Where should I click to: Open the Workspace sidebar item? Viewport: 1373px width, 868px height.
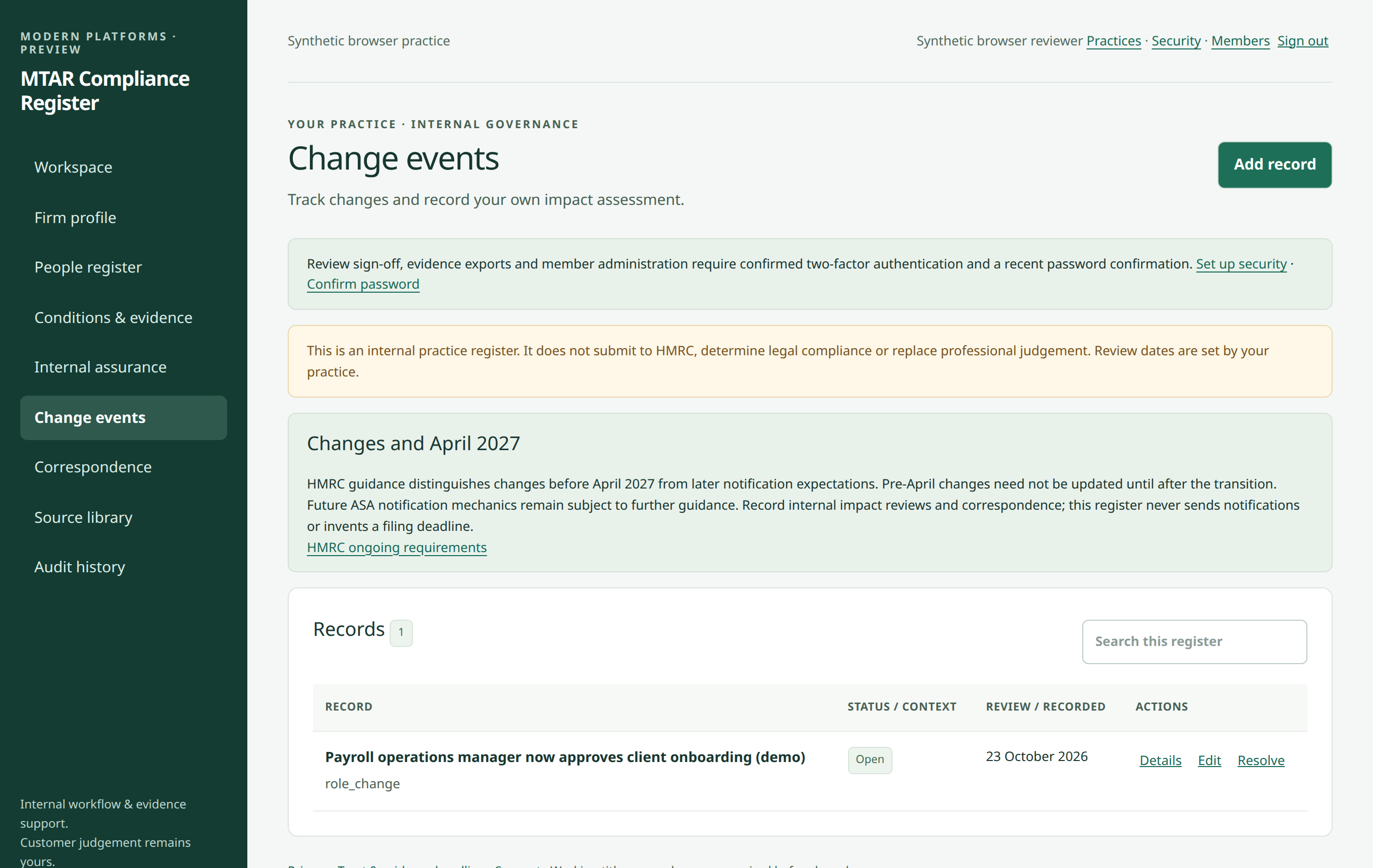(123, 167)
